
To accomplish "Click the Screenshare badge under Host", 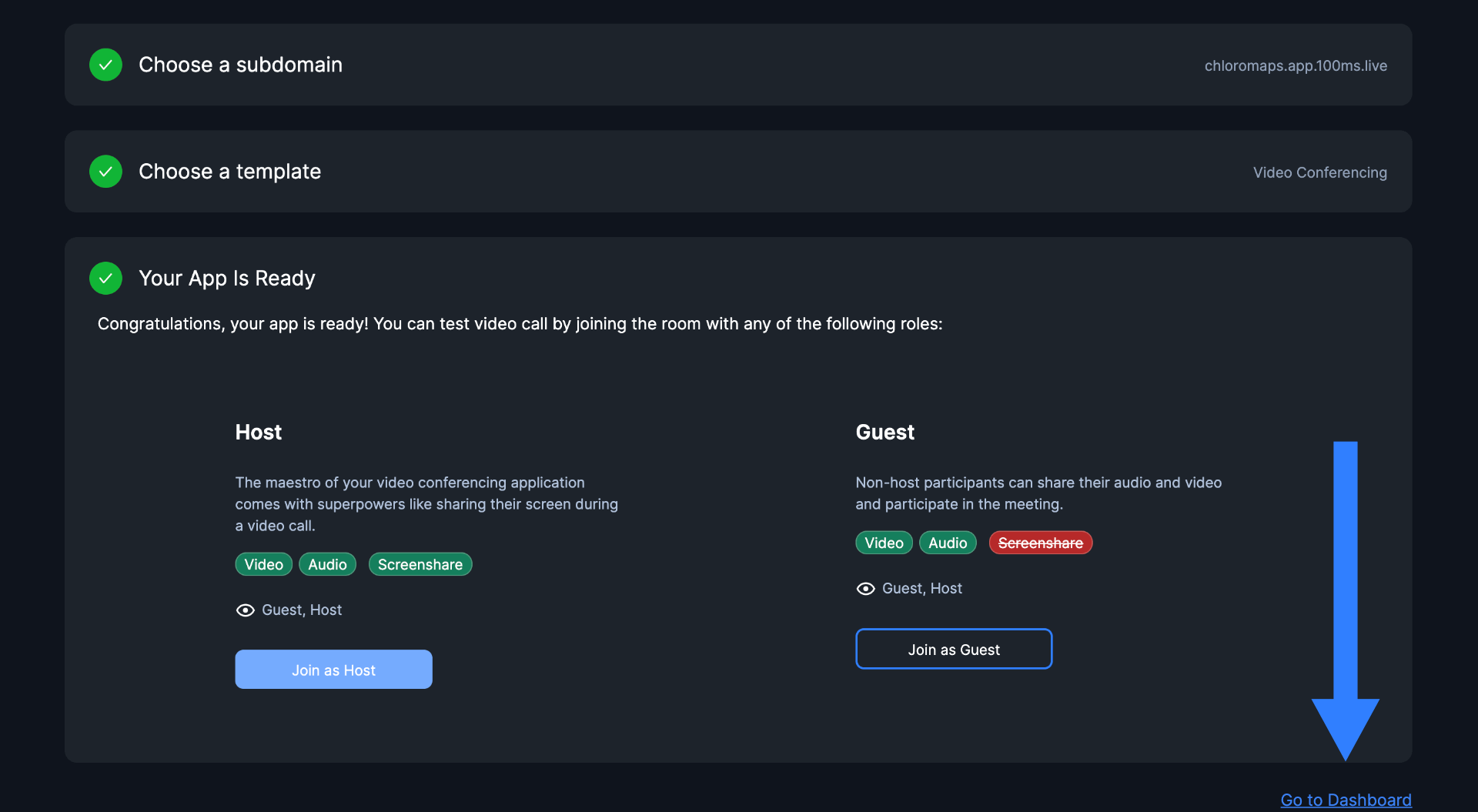I will (420, 563).
